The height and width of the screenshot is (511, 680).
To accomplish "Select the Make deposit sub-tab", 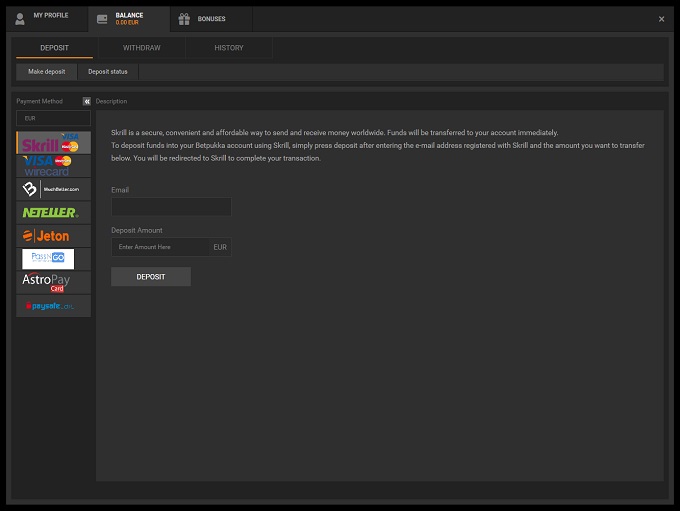I will point(46,72).
